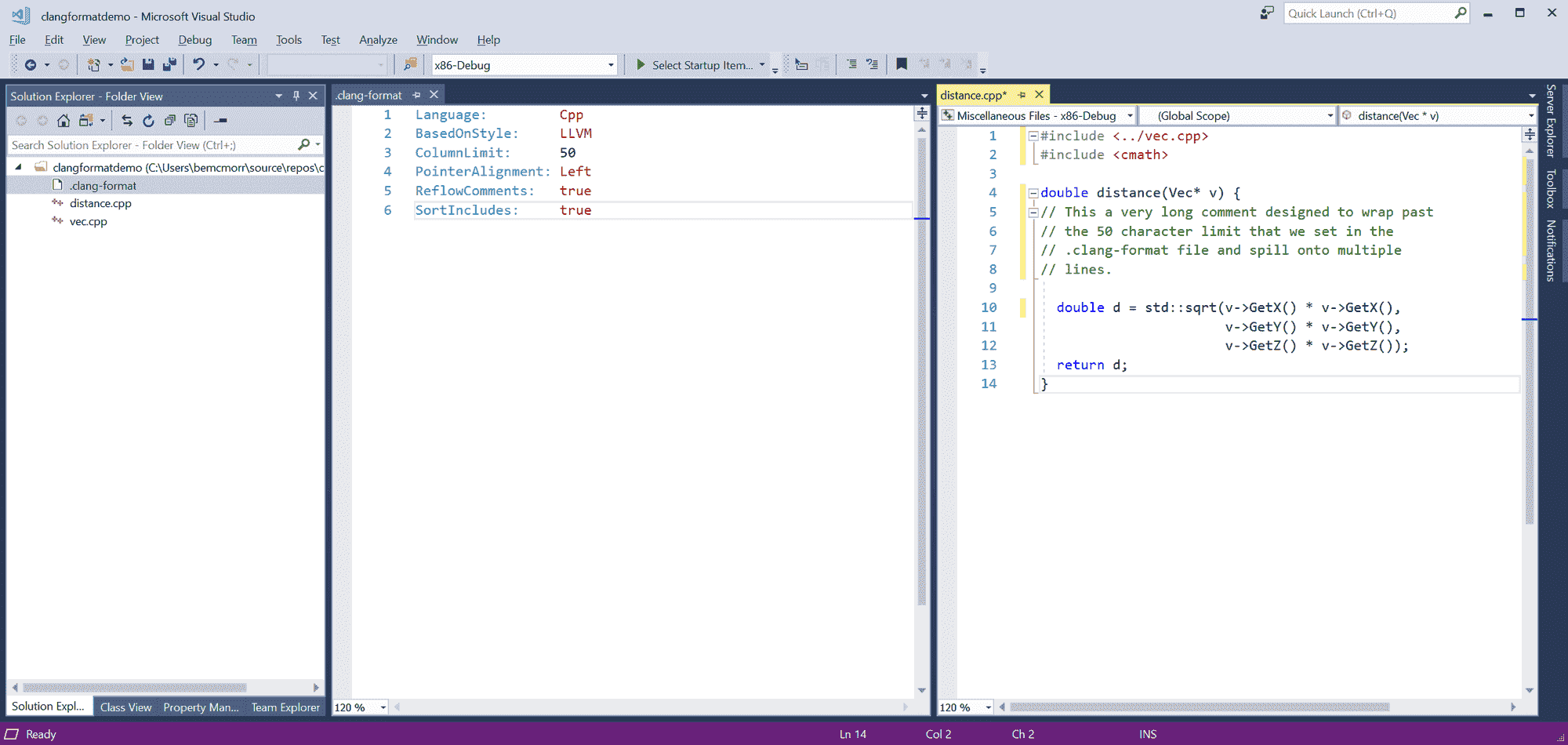Close the Solution Explorer panel
This screenshot has width=1568, height=745.
click(313, 96)
